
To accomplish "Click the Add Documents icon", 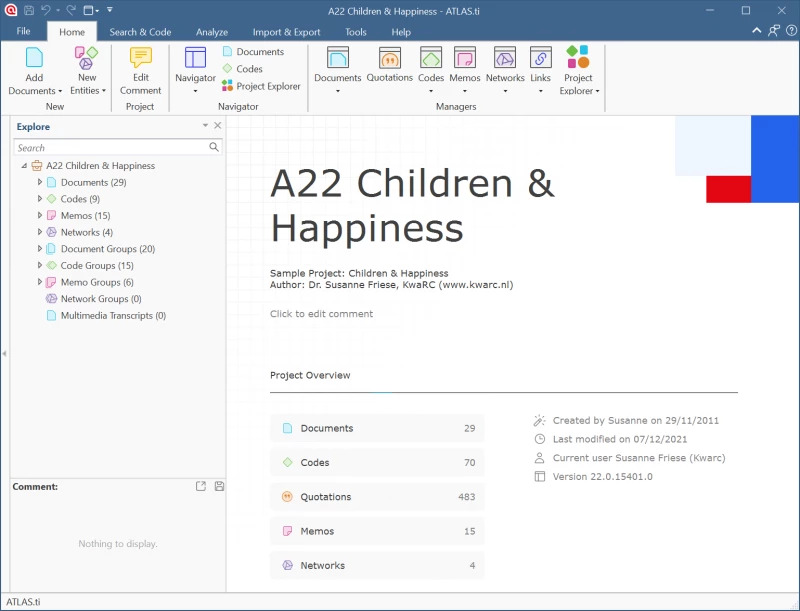I will pyautogui.click(x=34, y=58).
